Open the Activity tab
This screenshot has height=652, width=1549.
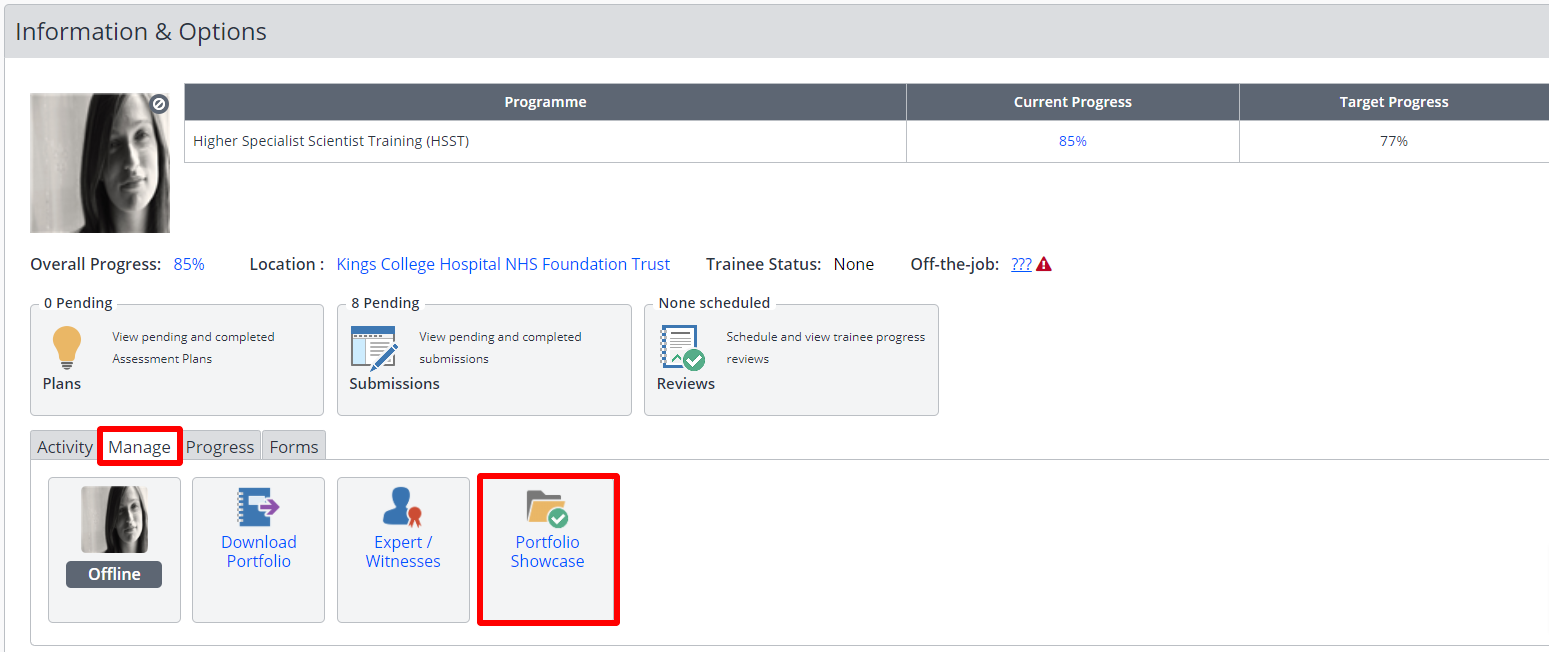(x=65, y=447)
